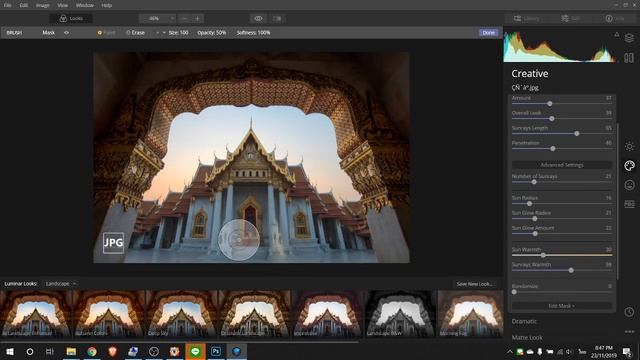This screenshot has width=640, height=360.
Task: Open the Window menu
Action: (x=84, y=5)
